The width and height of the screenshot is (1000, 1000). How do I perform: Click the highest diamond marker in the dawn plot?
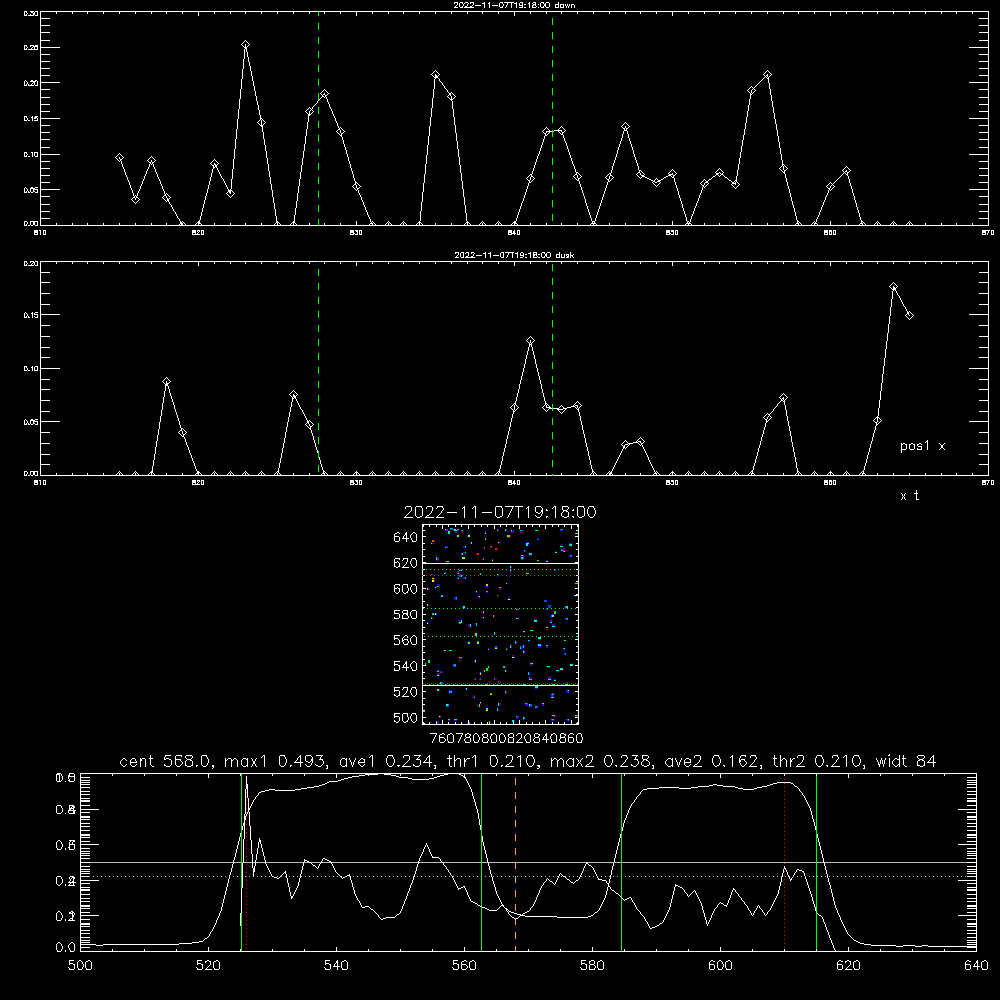[246, 45]
